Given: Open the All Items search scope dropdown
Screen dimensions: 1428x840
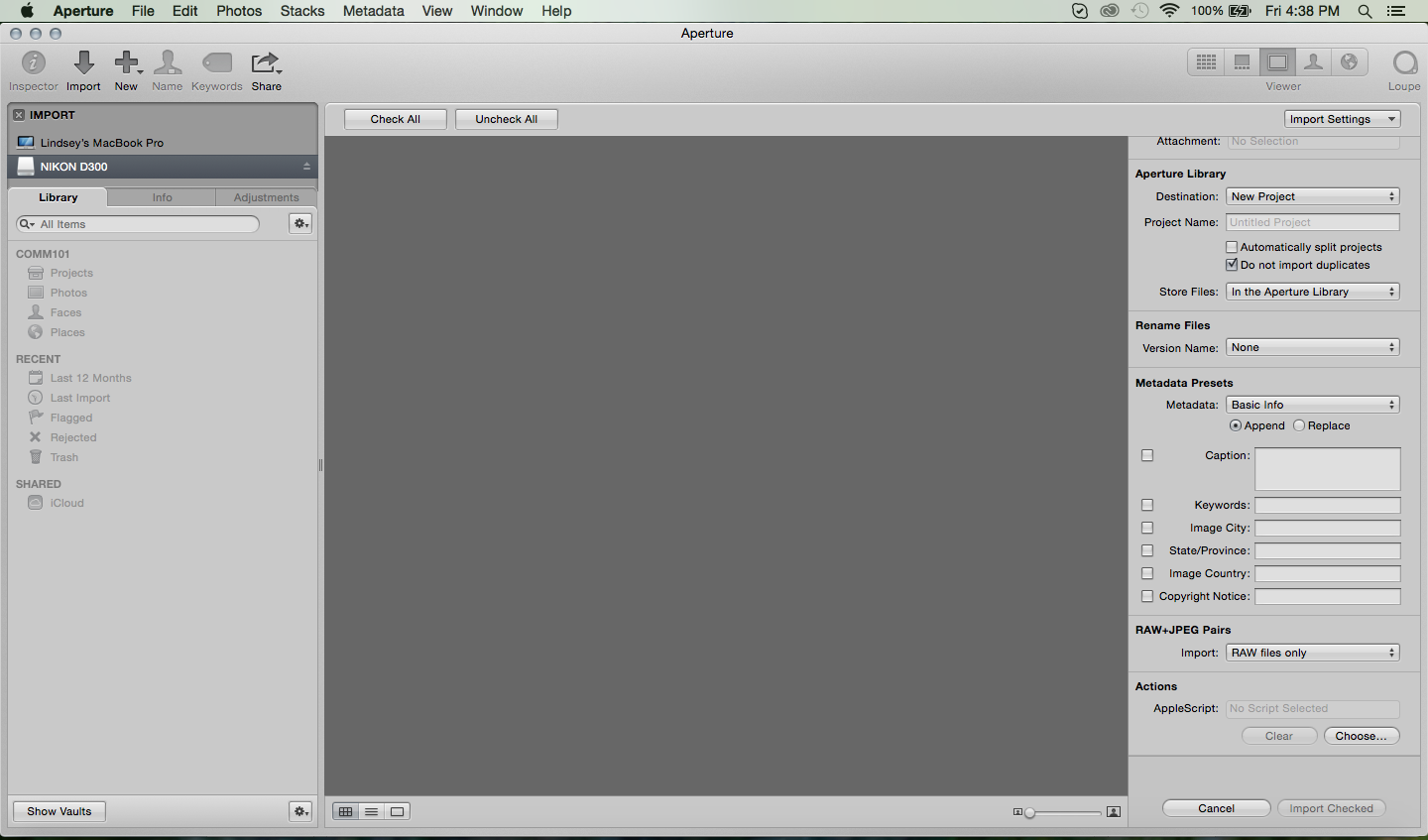Looking at the screenshot, I should [27, 224].
